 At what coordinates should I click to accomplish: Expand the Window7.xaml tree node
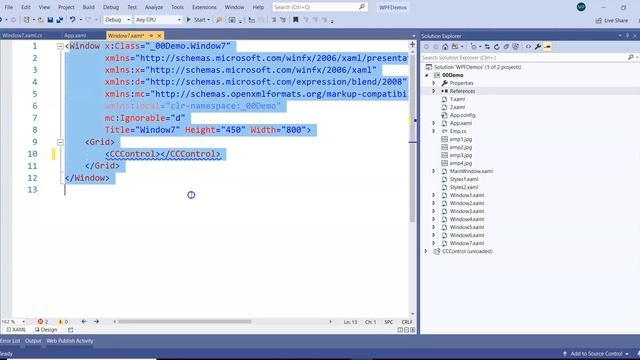[434, 243]
